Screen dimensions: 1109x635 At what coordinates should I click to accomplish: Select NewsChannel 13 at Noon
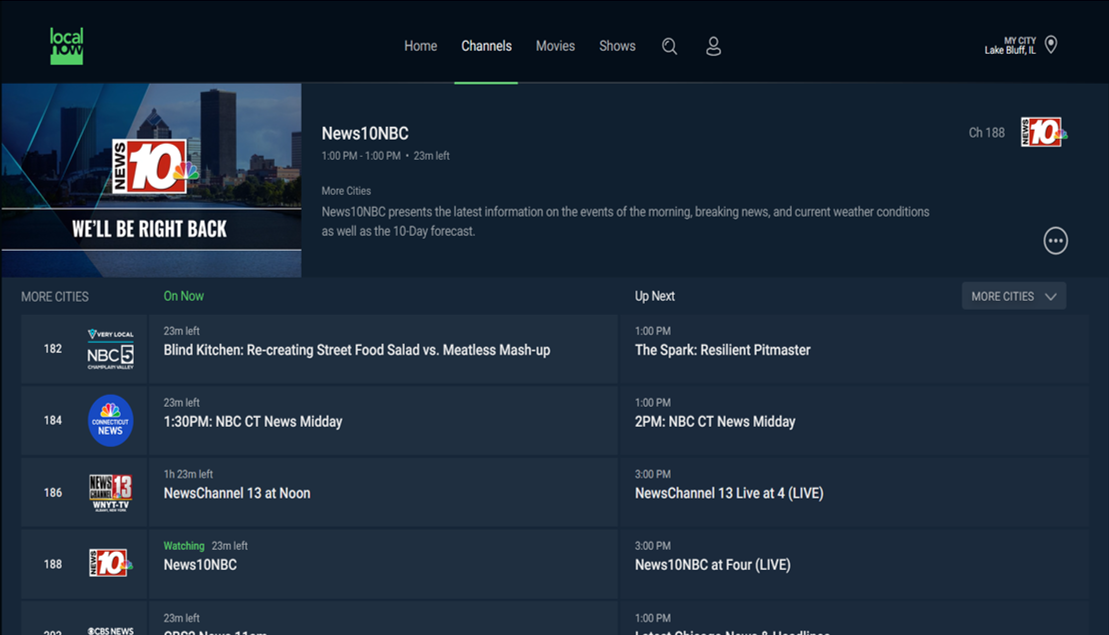(x=383, y=492)
